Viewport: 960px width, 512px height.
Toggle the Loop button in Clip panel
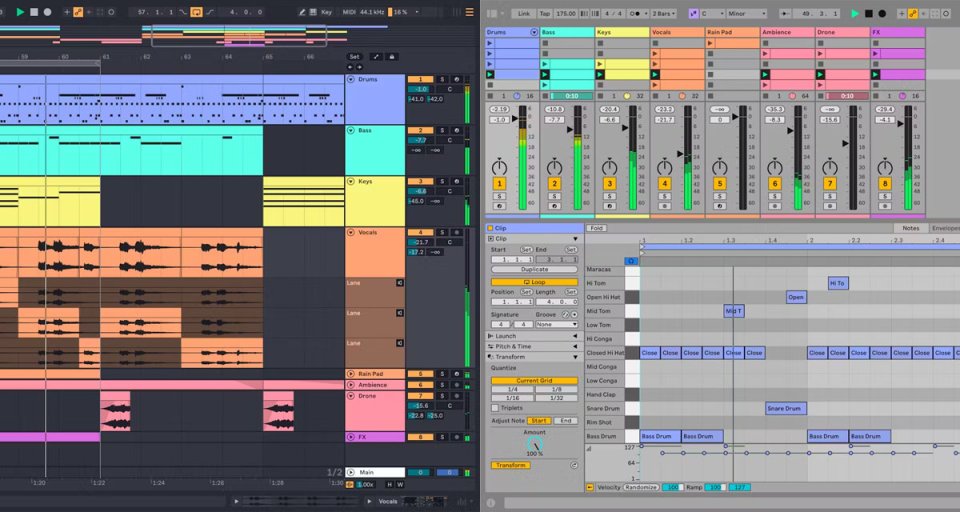tap(534, 282)
